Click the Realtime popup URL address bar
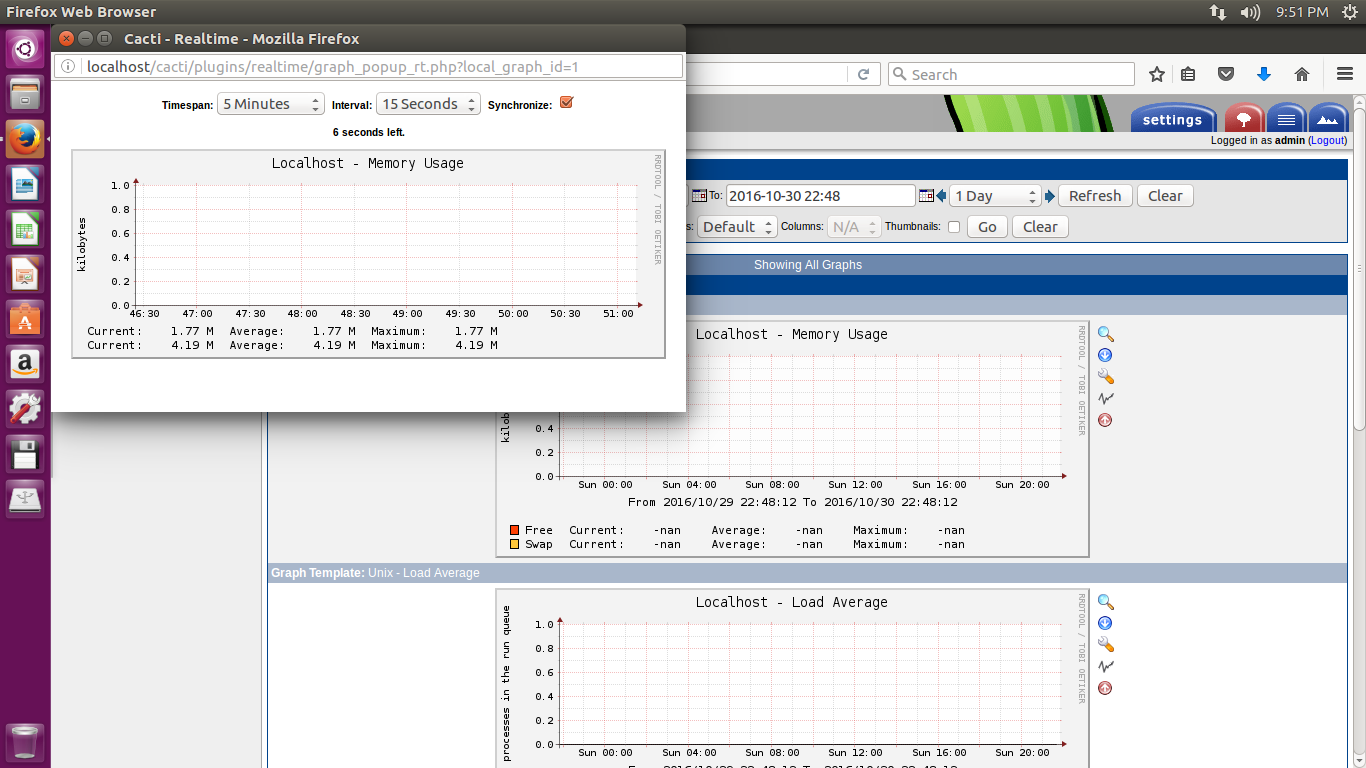 369,67
